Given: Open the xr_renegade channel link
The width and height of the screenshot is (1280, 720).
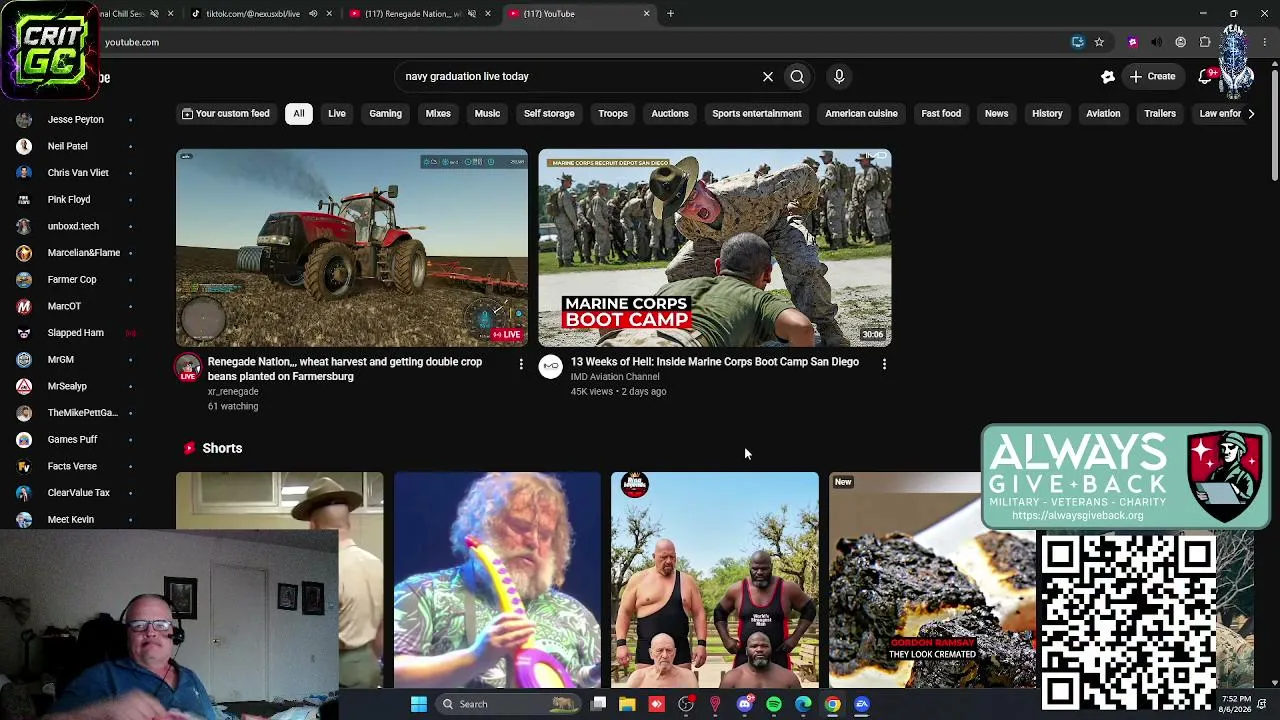Looking at the screenshot, I should [x=233, y=392].
